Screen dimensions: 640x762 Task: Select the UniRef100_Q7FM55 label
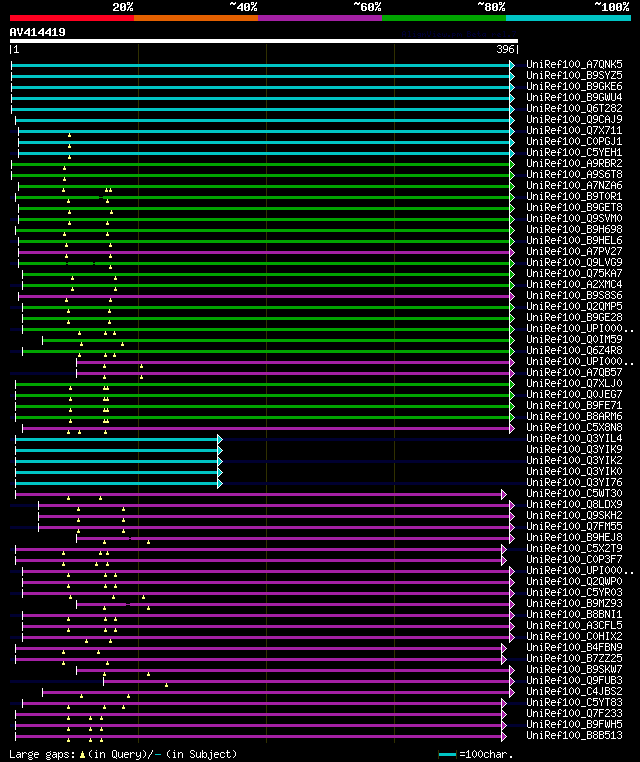pyautogui.click(x=574, y=526)
